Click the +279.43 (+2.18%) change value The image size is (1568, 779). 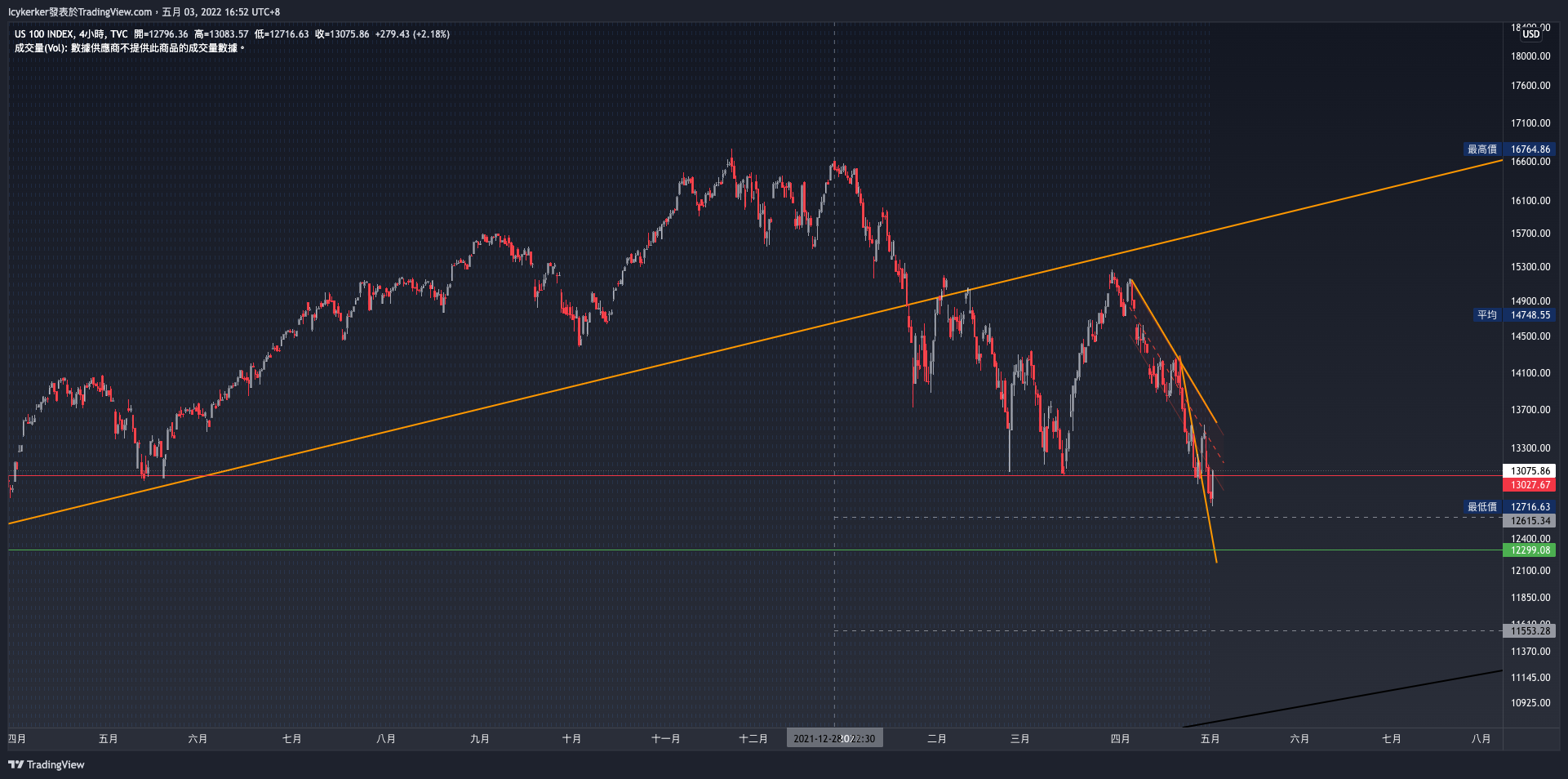tap(412, 34)
